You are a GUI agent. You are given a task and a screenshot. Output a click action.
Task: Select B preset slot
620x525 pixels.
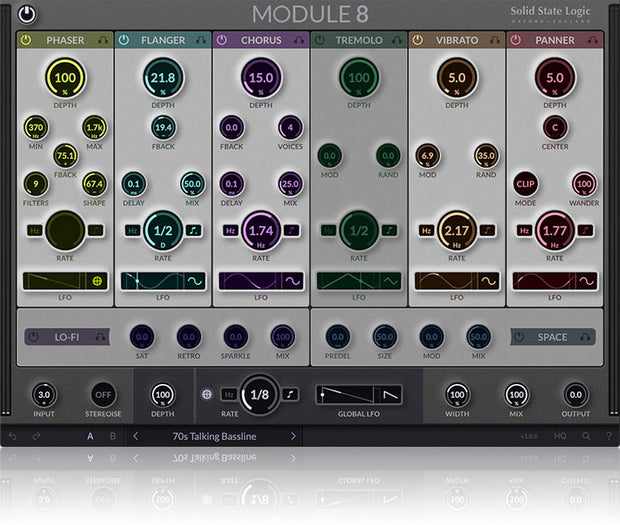pos(113,436)
